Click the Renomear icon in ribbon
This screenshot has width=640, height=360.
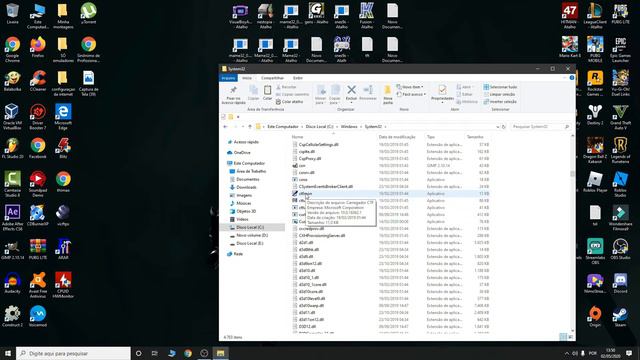click(x=368, y=89)
